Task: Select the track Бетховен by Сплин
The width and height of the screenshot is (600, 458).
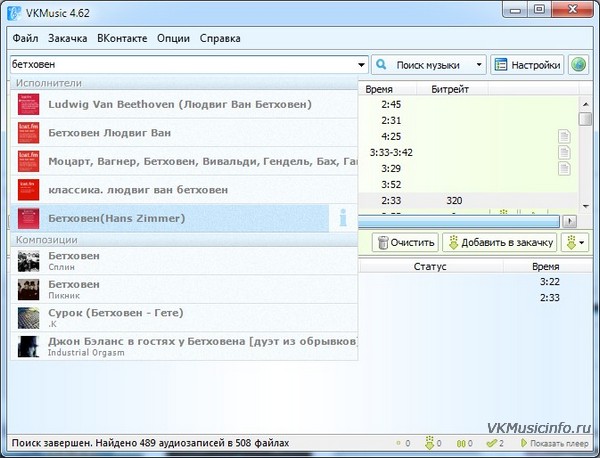Action: (x=184, y=261)
